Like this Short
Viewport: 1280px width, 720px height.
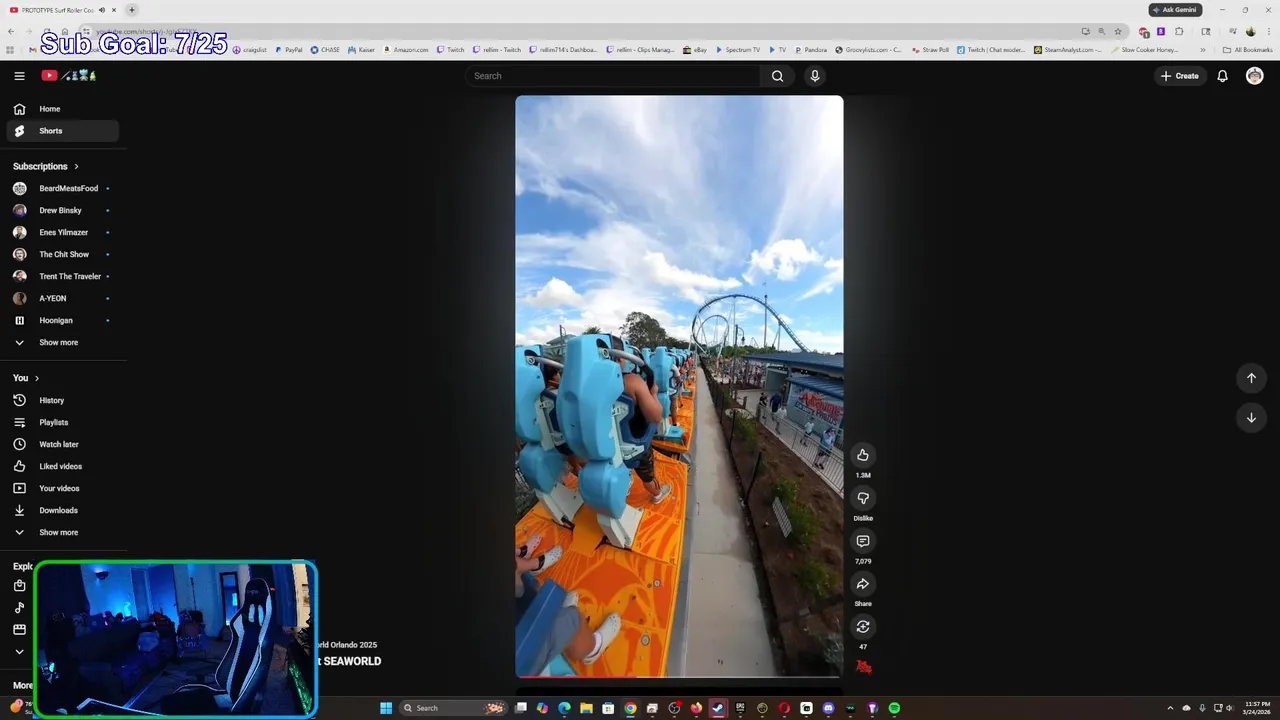point(863,455)
